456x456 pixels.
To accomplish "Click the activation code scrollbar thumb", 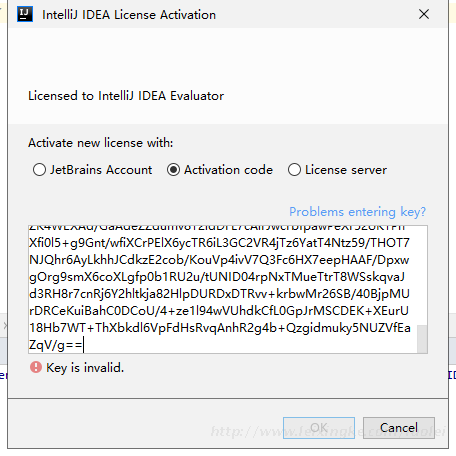I will 422,339.
